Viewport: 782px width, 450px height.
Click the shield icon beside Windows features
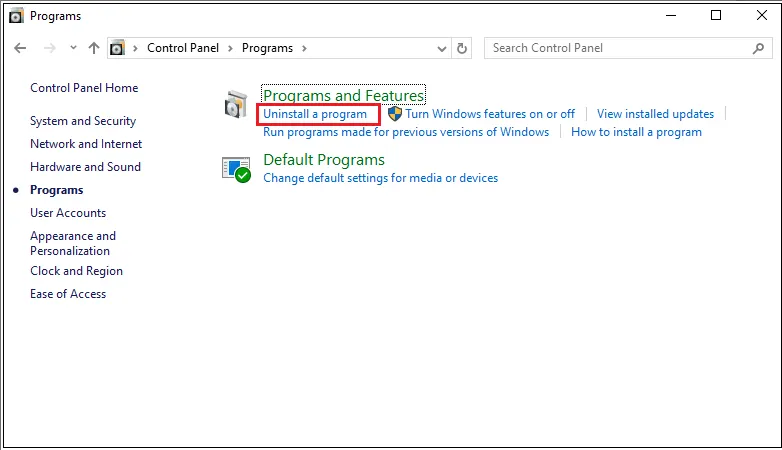[394, 114]
